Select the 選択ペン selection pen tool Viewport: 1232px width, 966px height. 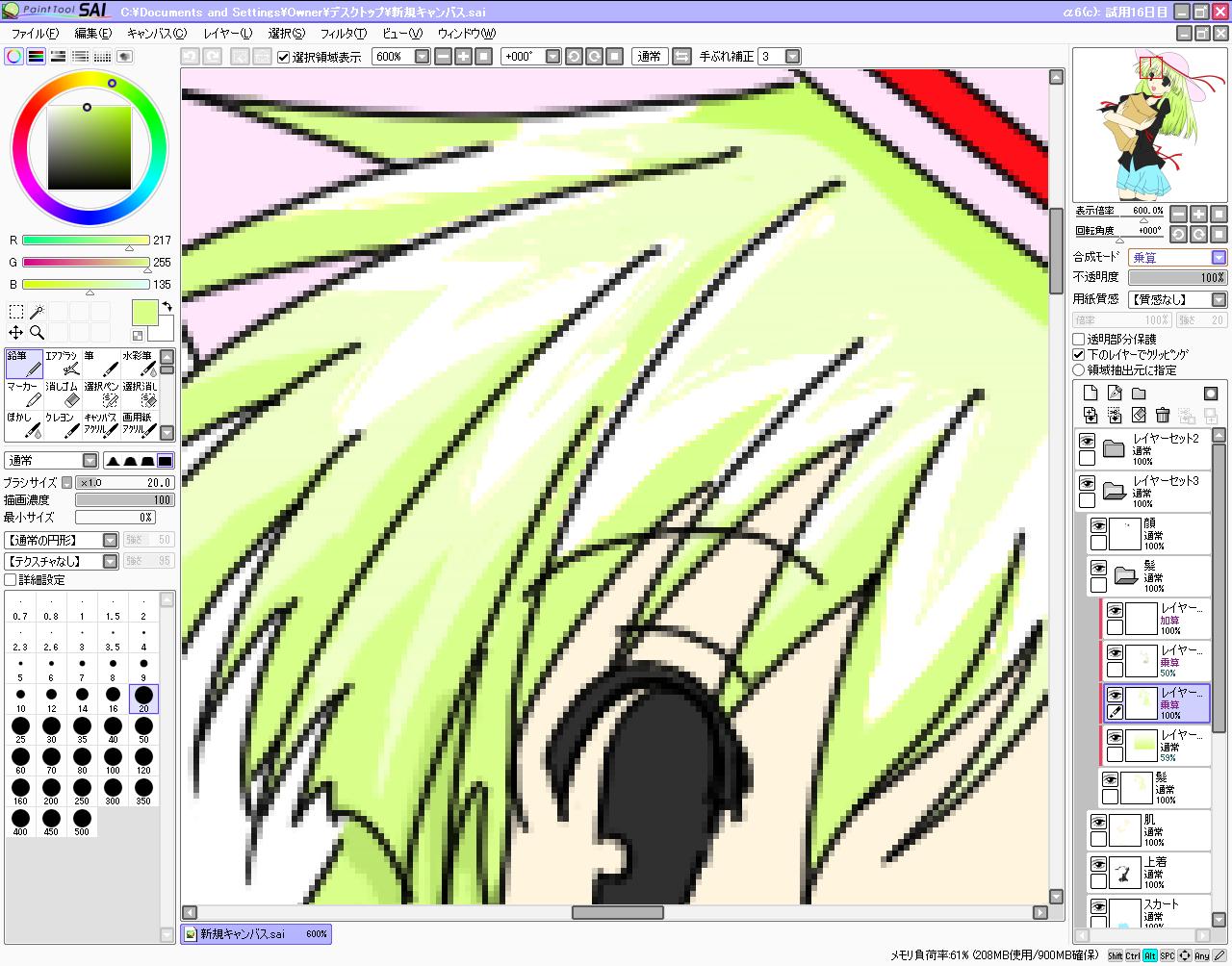(x=101, y=394)
